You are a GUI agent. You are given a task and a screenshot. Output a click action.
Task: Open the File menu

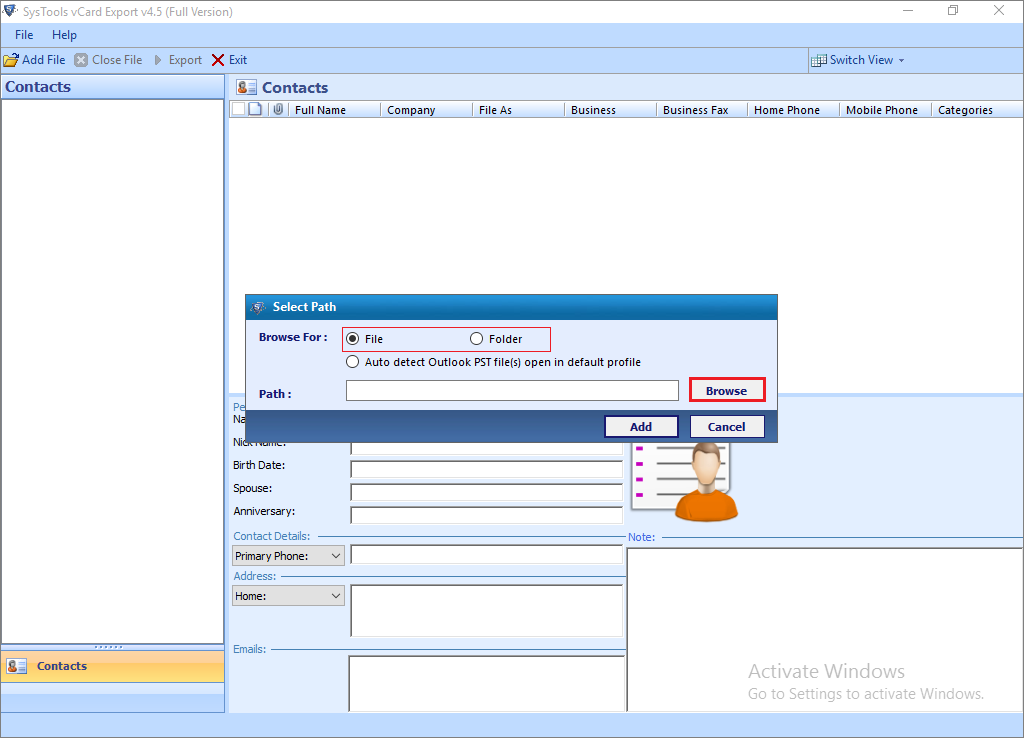(24, 35)
